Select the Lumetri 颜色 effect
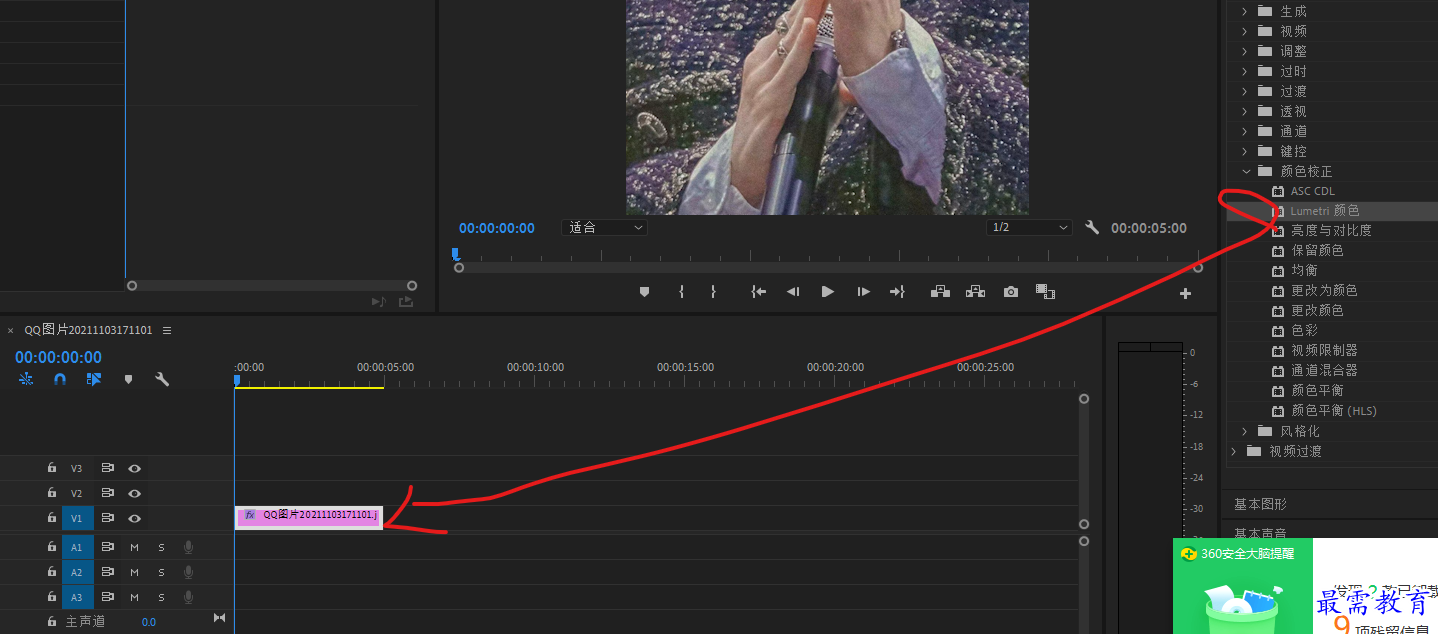 (x=1324, y=211)
